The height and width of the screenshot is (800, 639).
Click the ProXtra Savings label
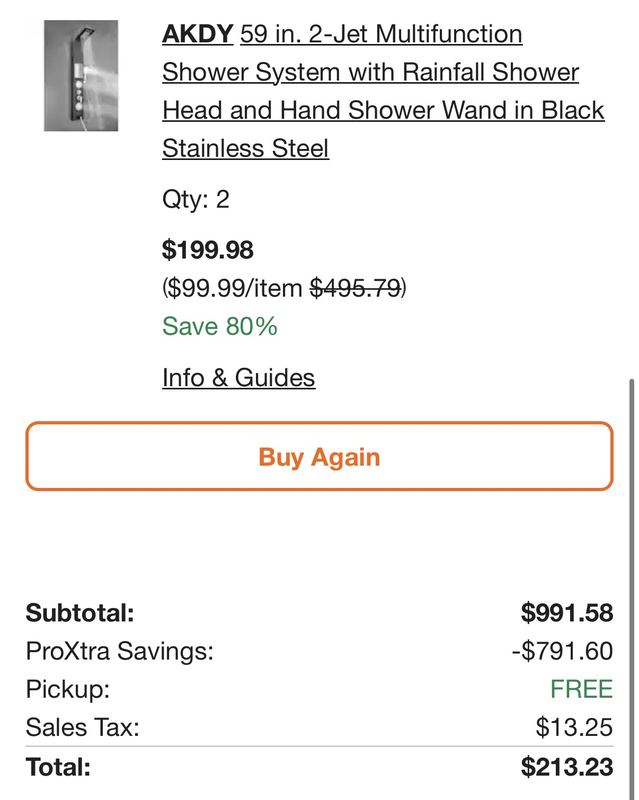pyautogui.click(x=120, y=651)
